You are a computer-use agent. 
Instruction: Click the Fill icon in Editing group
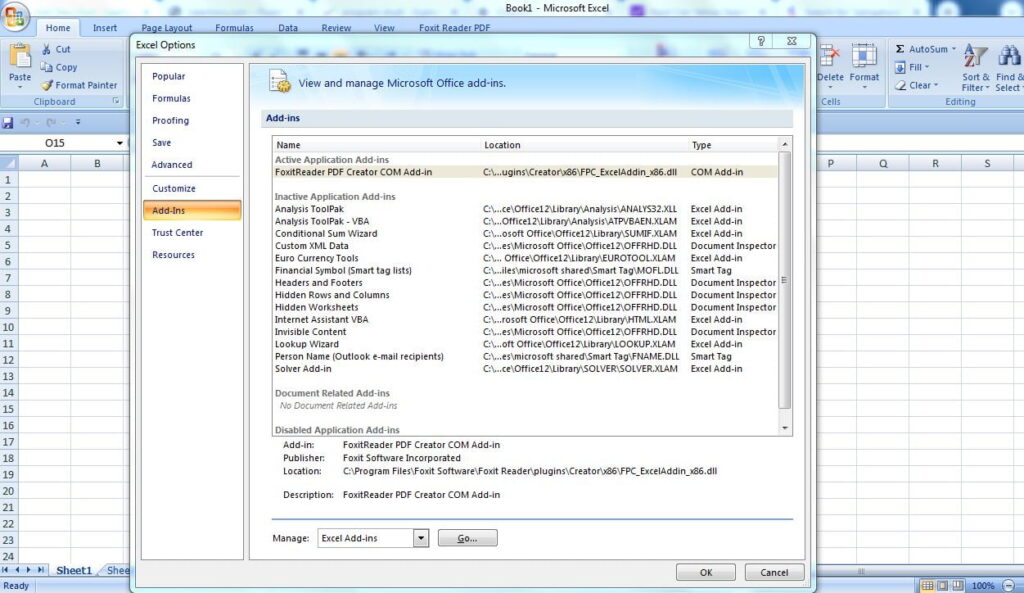(x=900, y=67)
